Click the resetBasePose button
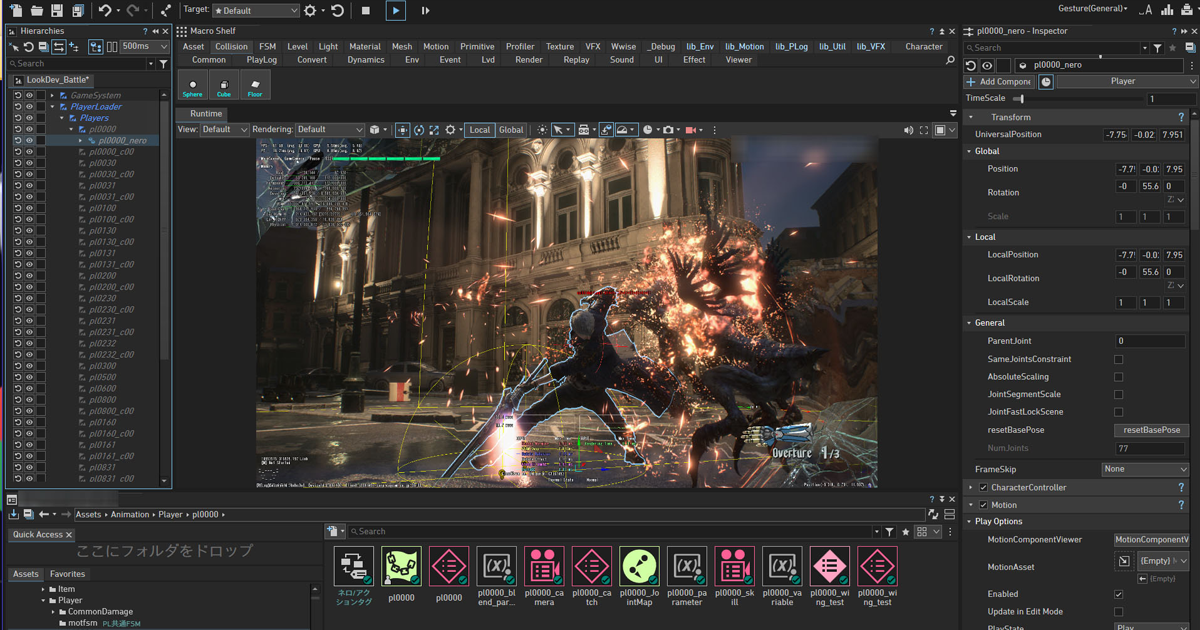 1151,430
